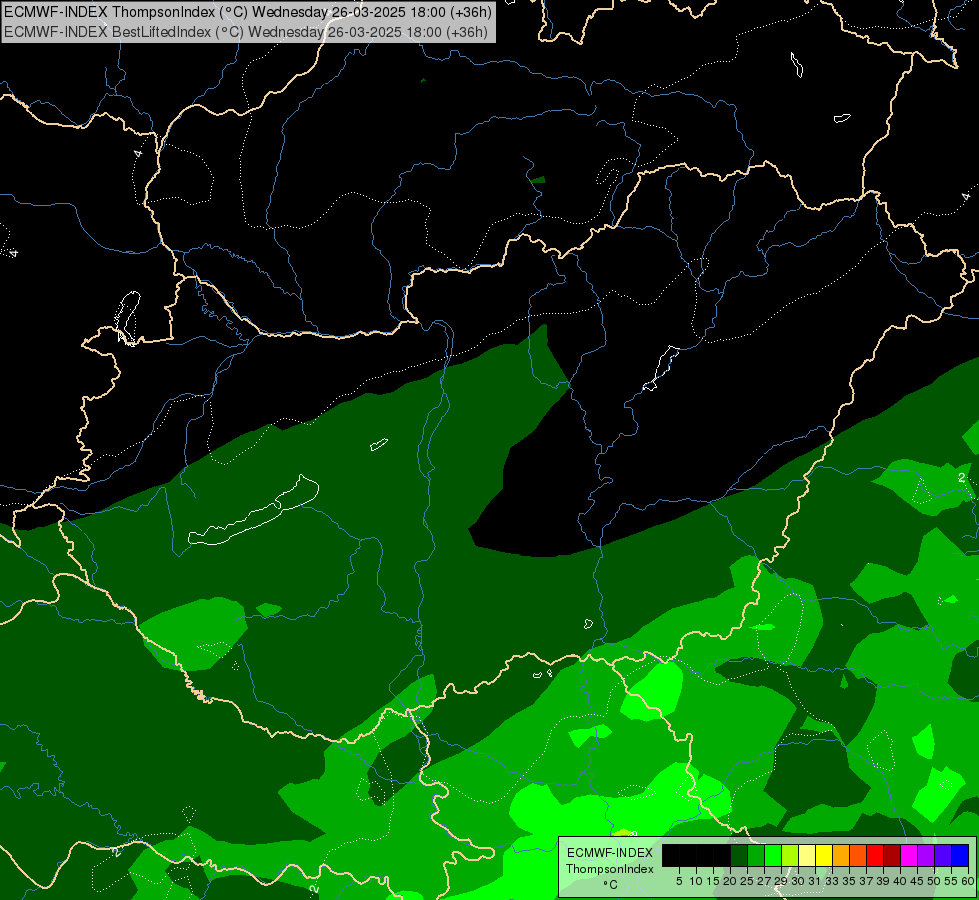Click the BestLiftedIndex title line
979x900 pixels.
[x=246, y=32]
